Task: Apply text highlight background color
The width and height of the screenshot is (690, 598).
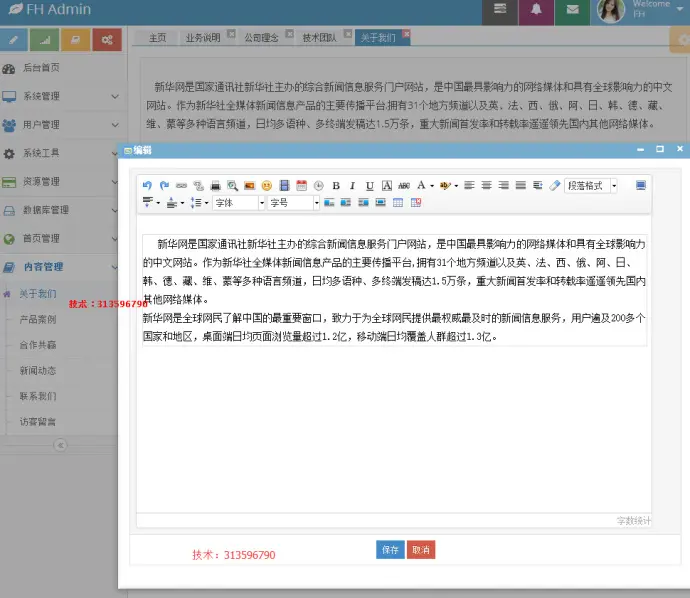Action: click(445, 186)
